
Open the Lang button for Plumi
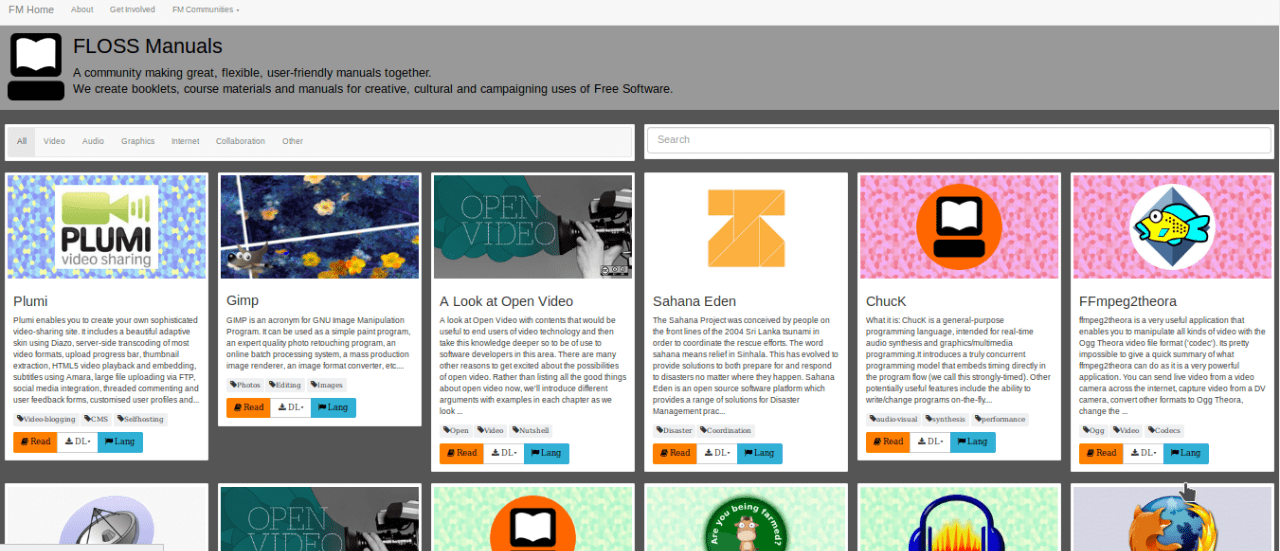pos(120,442)
